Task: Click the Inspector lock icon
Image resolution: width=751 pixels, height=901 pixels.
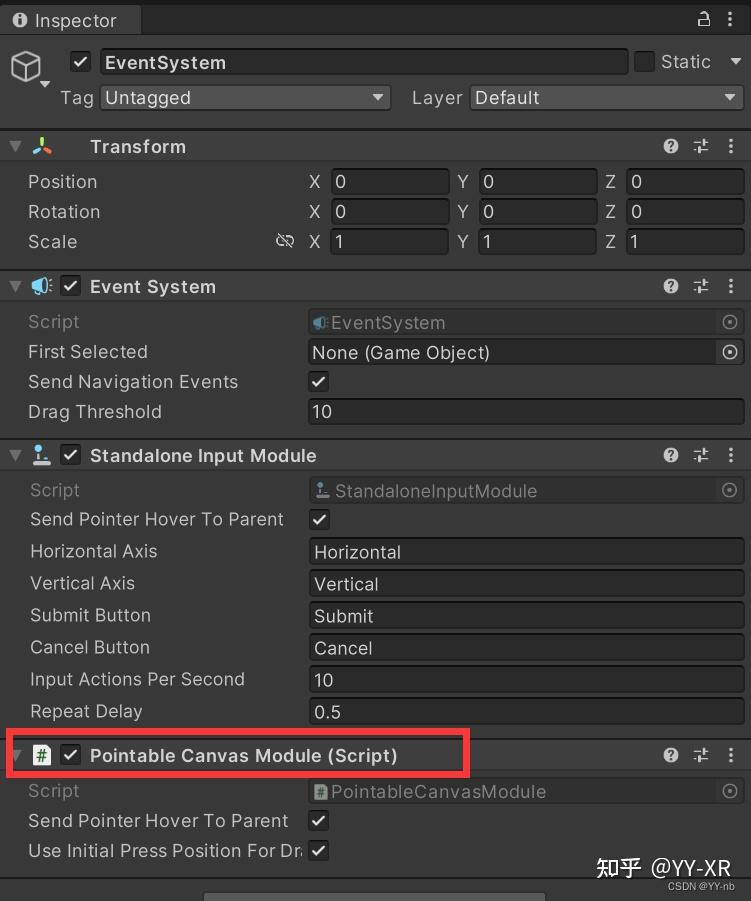Action: click(x=704, y=19)
